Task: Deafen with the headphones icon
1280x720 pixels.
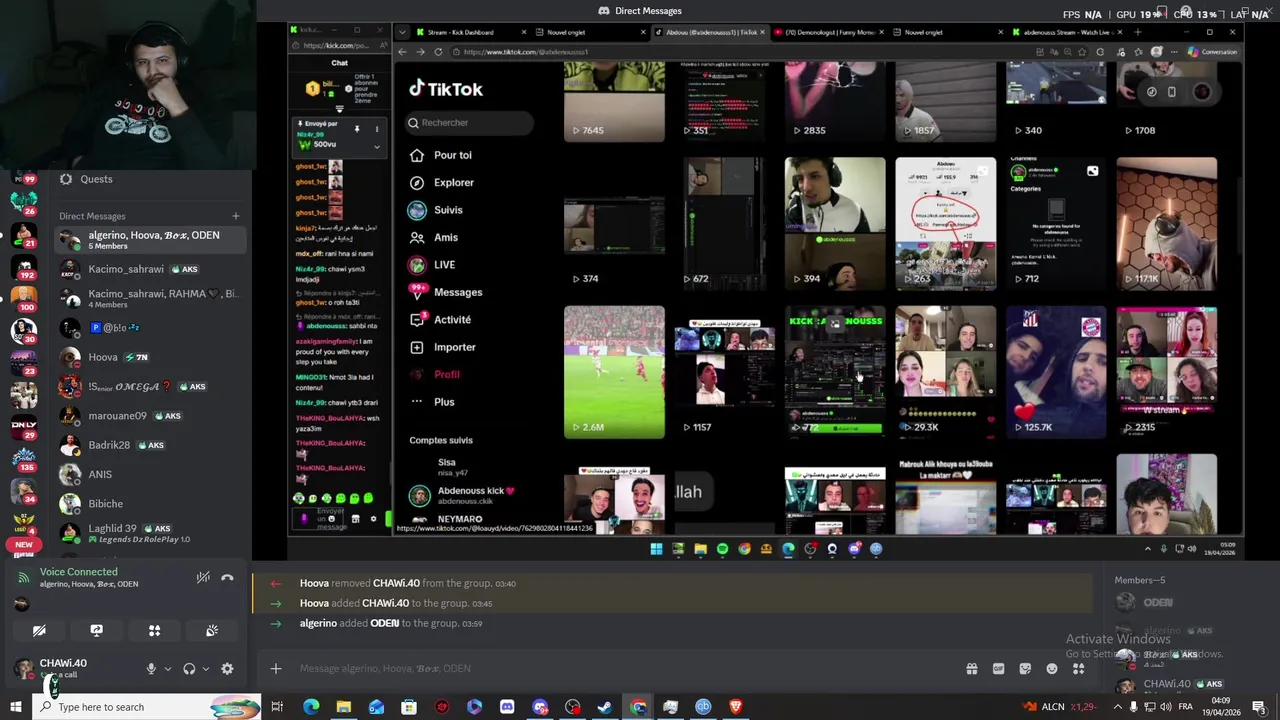Action: click(189, 669)
